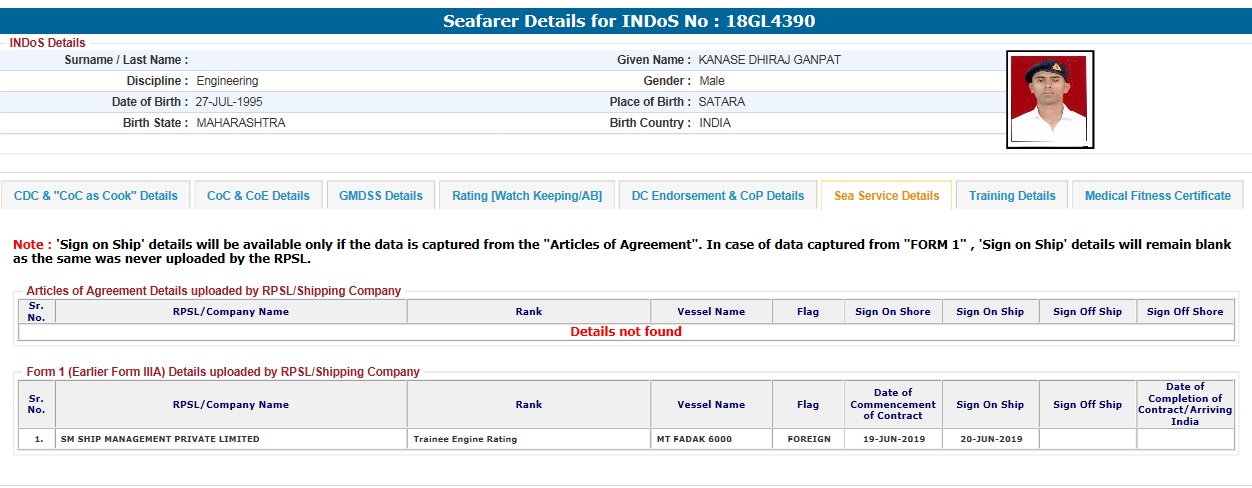This screenshot has height=488, width=1252.
Task: Click the Given Name value KANASE DHIRAJ GANPAT
Action: (x=769, y=60)
